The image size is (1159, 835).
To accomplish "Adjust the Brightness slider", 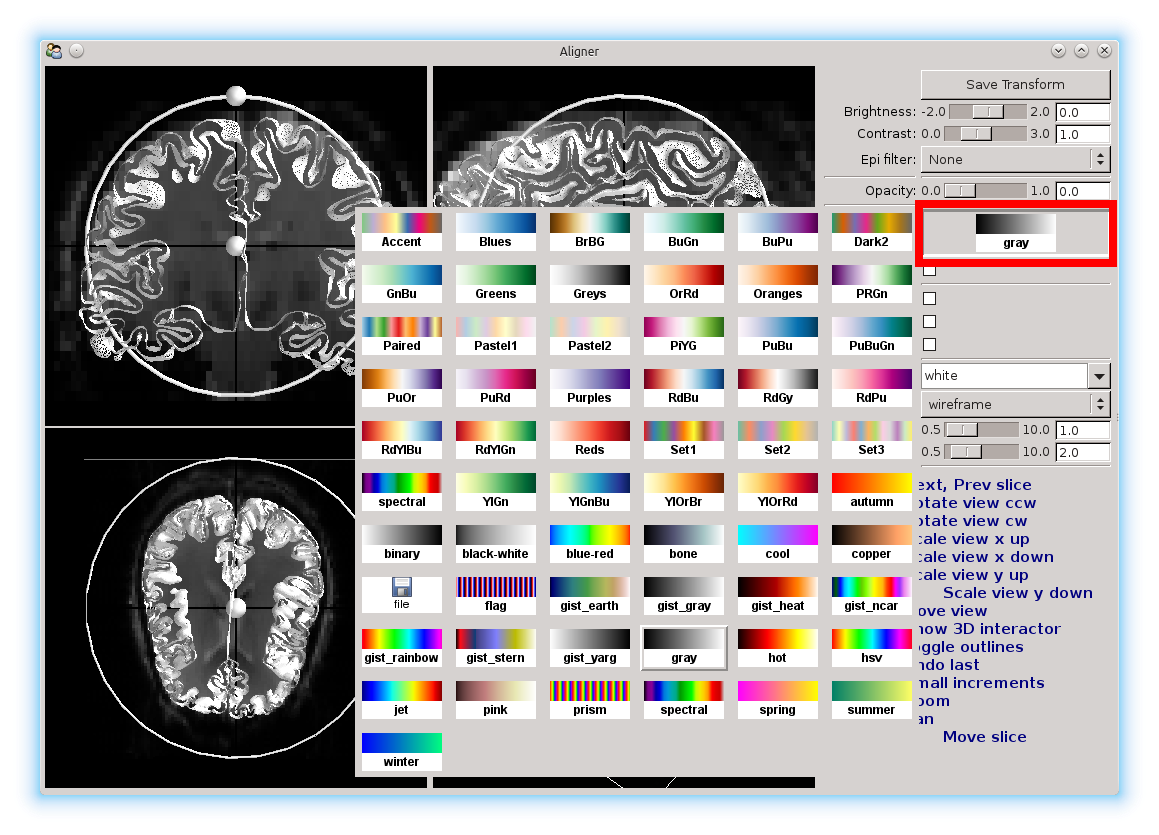I will pos(988,112).
